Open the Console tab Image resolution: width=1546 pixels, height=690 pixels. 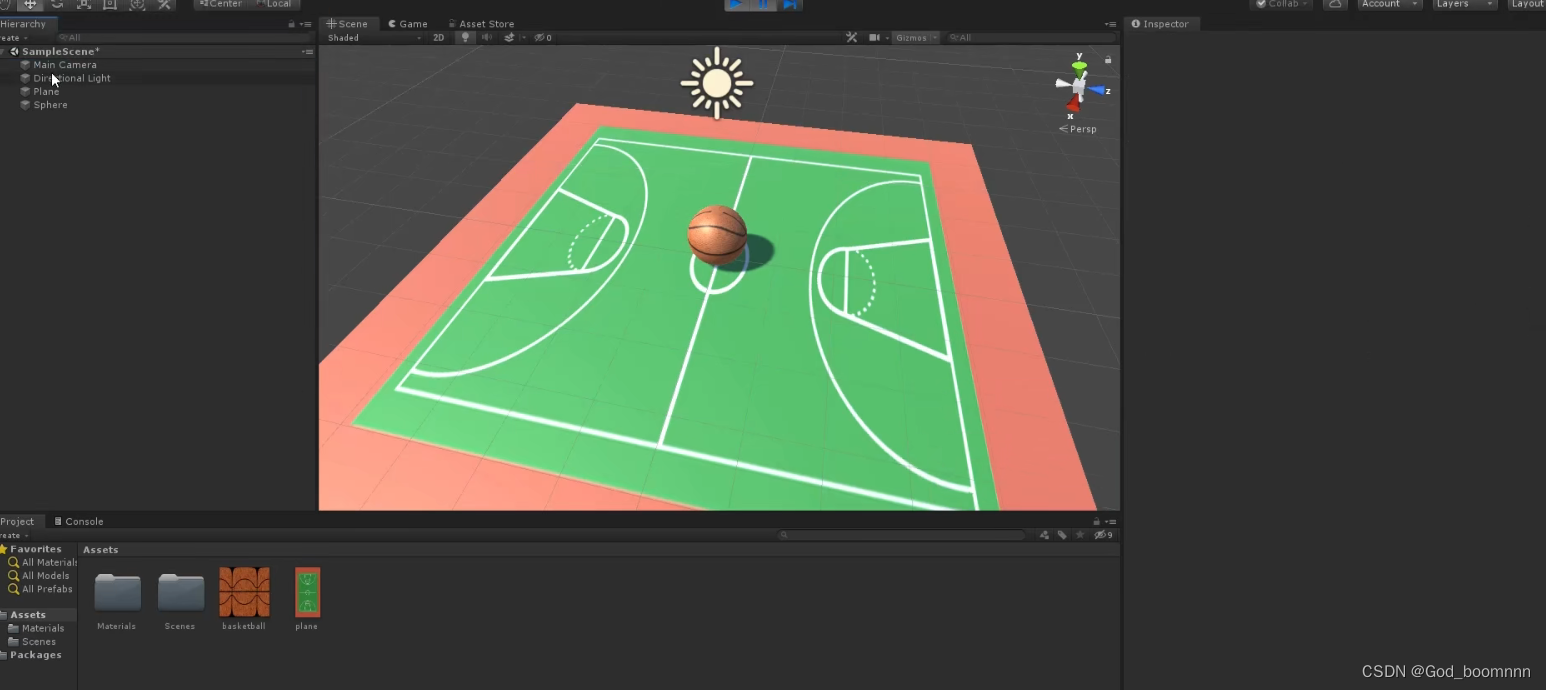82,521
